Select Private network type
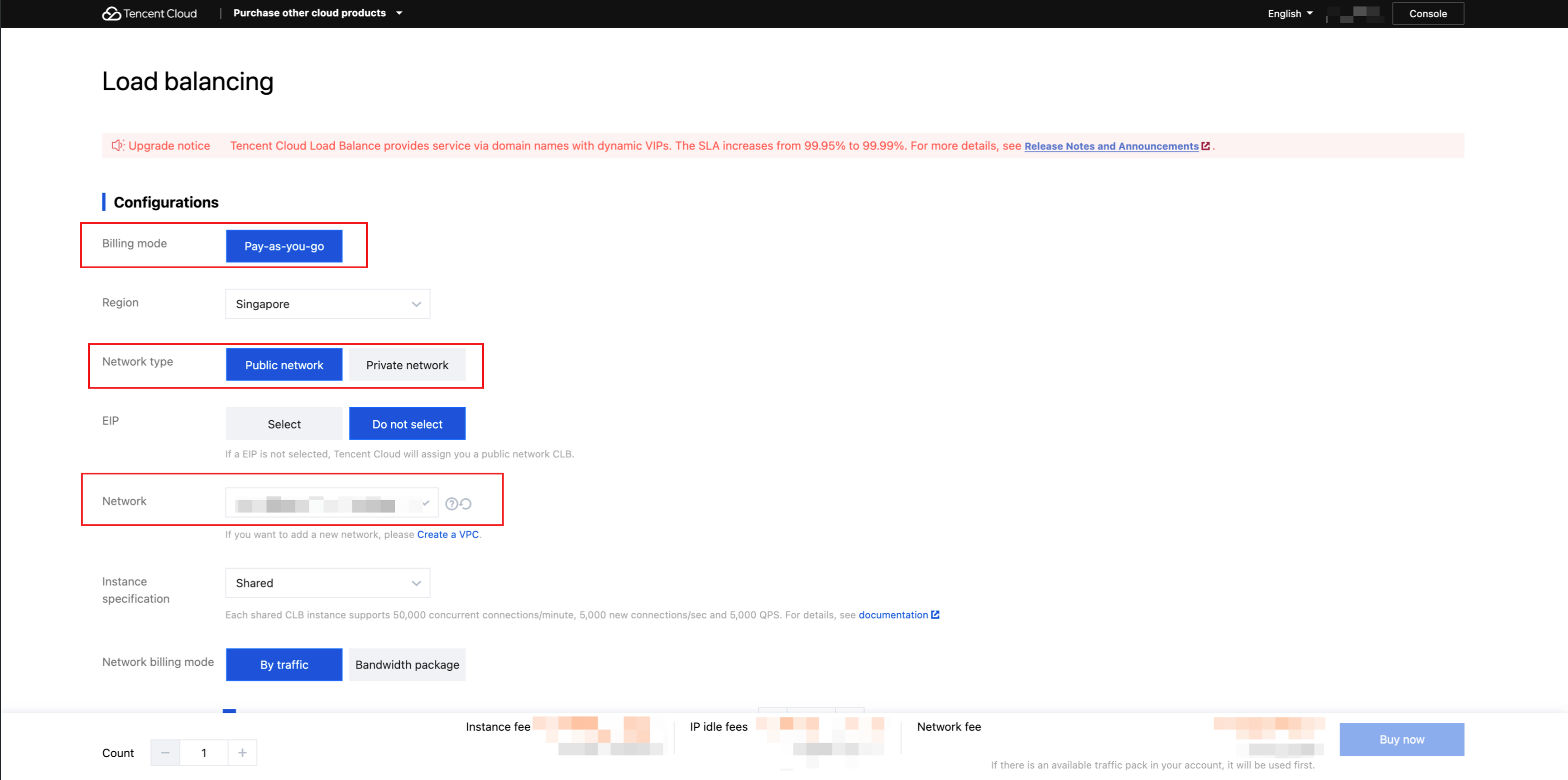 click(x=407, y=365)
